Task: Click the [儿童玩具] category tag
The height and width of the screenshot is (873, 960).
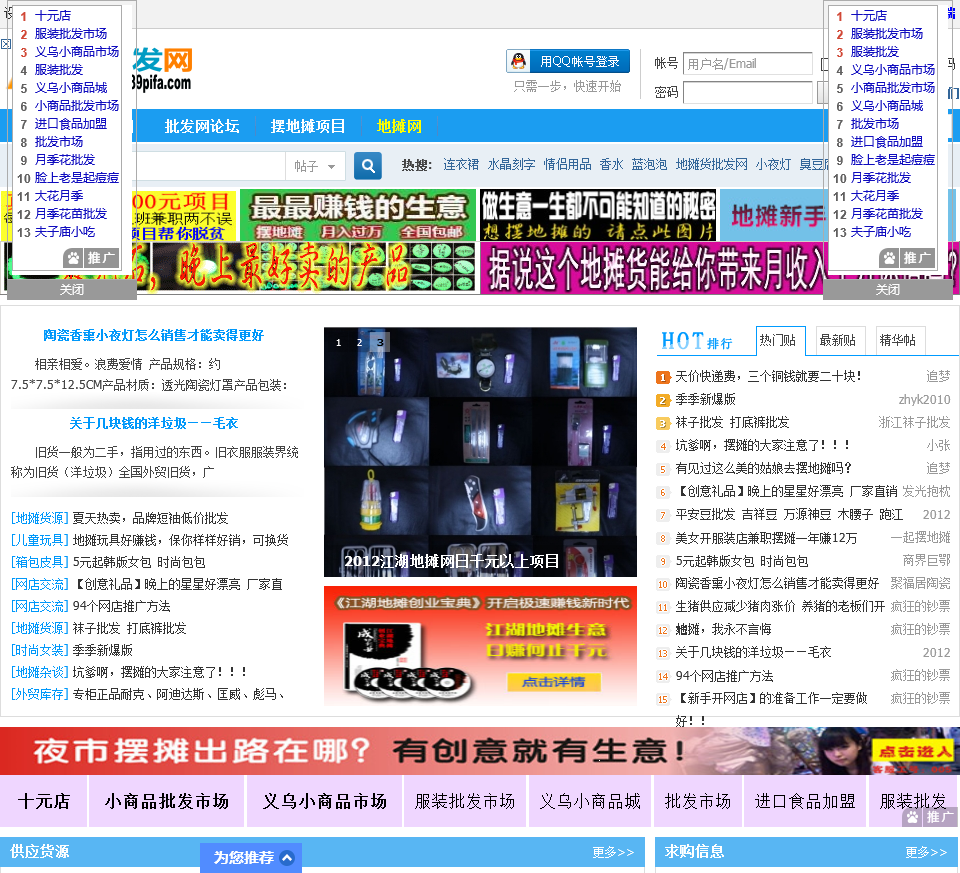Action: [x=40, y=540]
